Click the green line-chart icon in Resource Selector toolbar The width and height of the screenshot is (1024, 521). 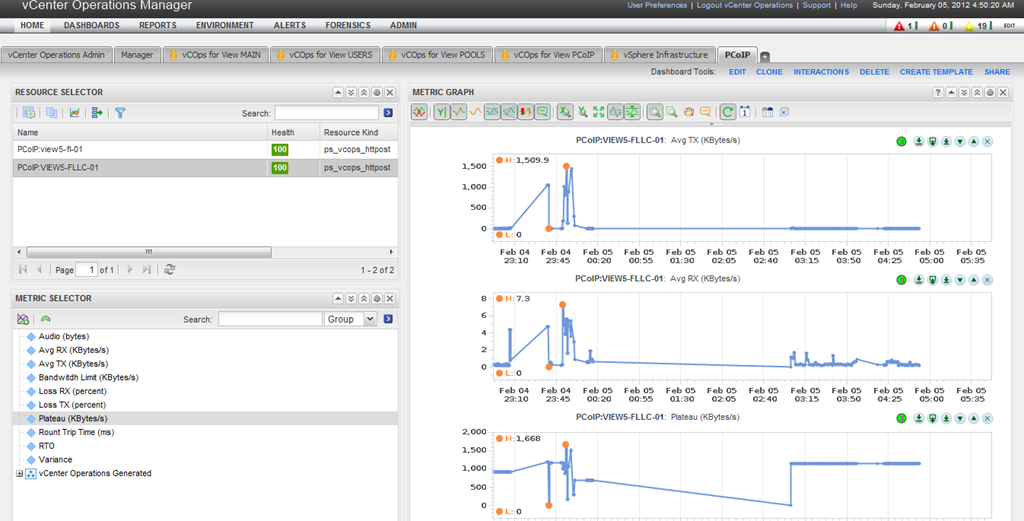click(74, 113)
